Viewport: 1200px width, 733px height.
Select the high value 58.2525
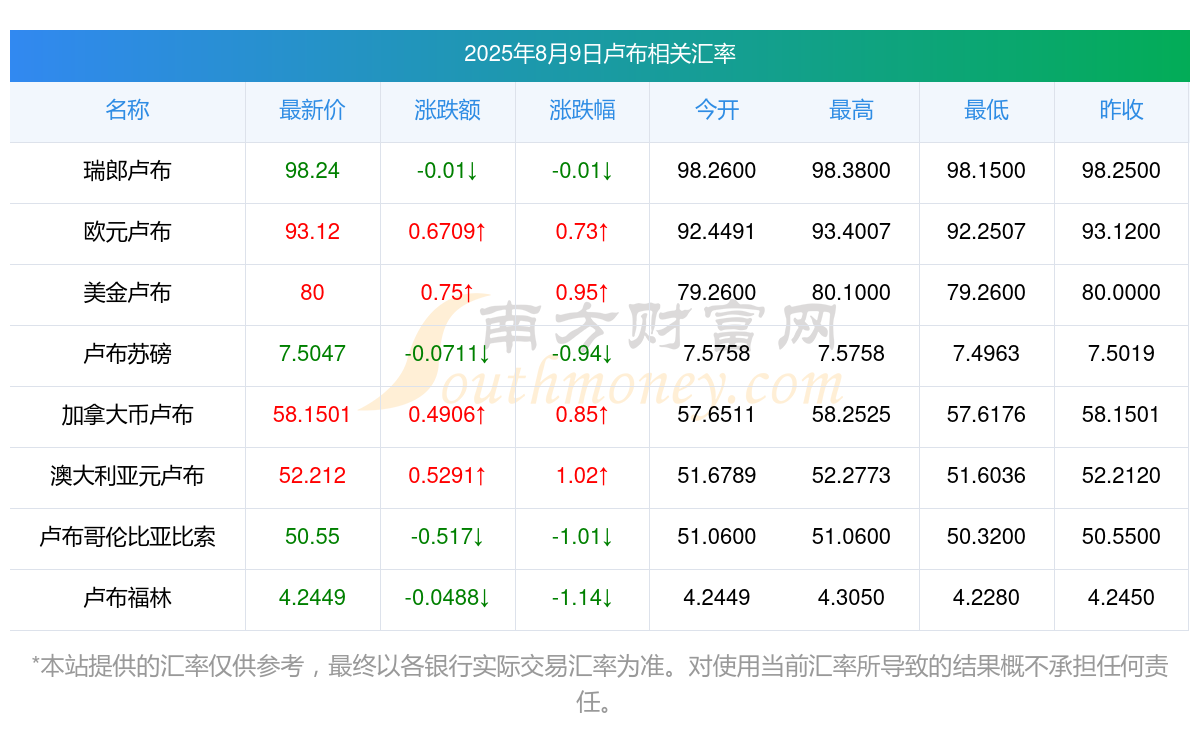(851, 415)
